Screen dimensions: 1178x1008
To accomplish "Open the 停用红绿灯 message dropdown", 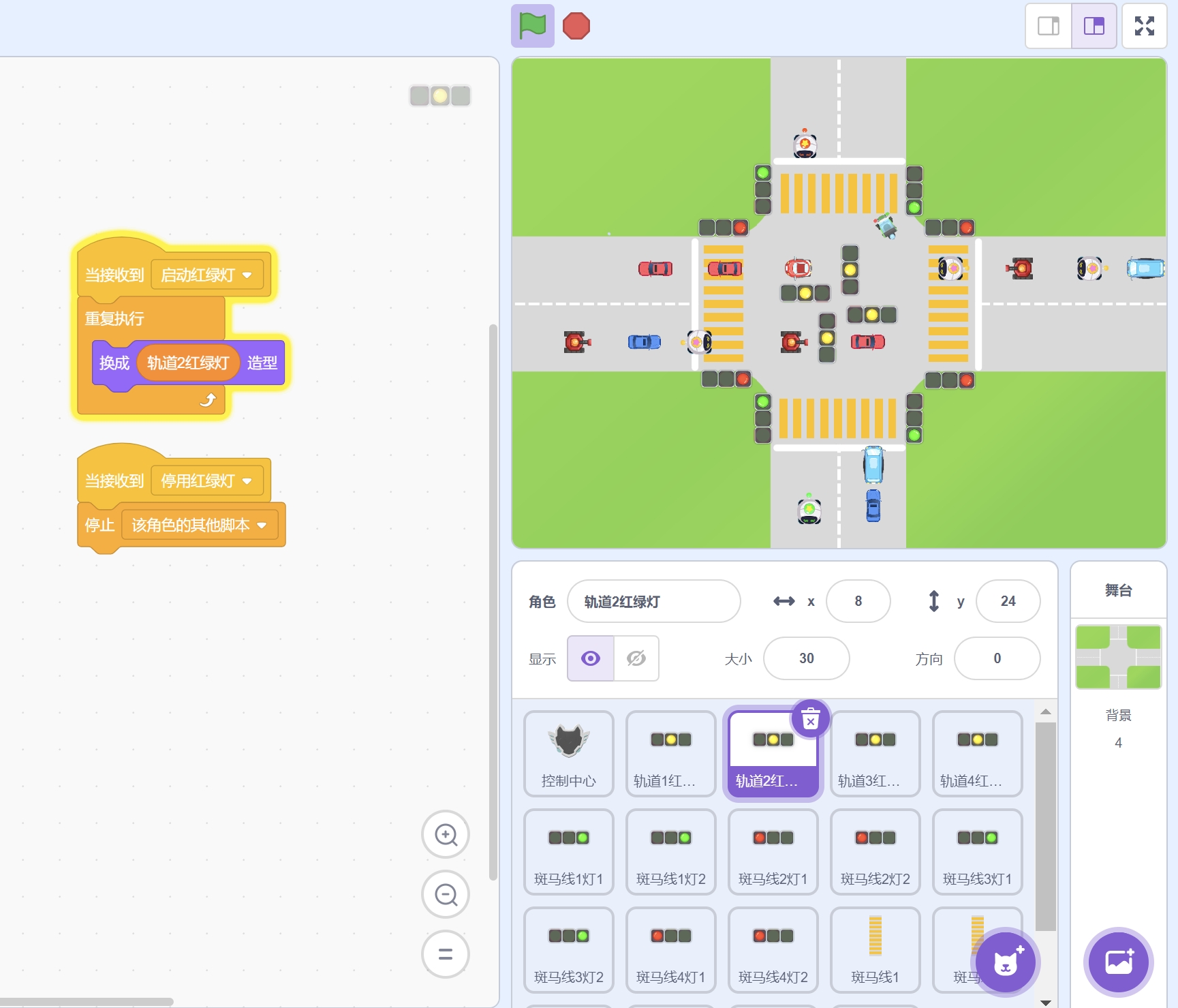I will pyautogui.click(x=247, y=481).
